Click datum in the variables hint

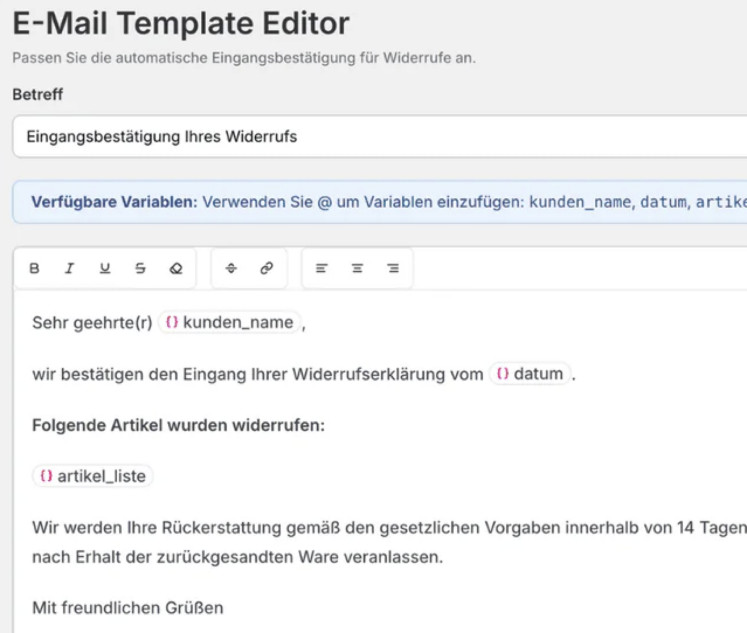(x=664, y=202)
